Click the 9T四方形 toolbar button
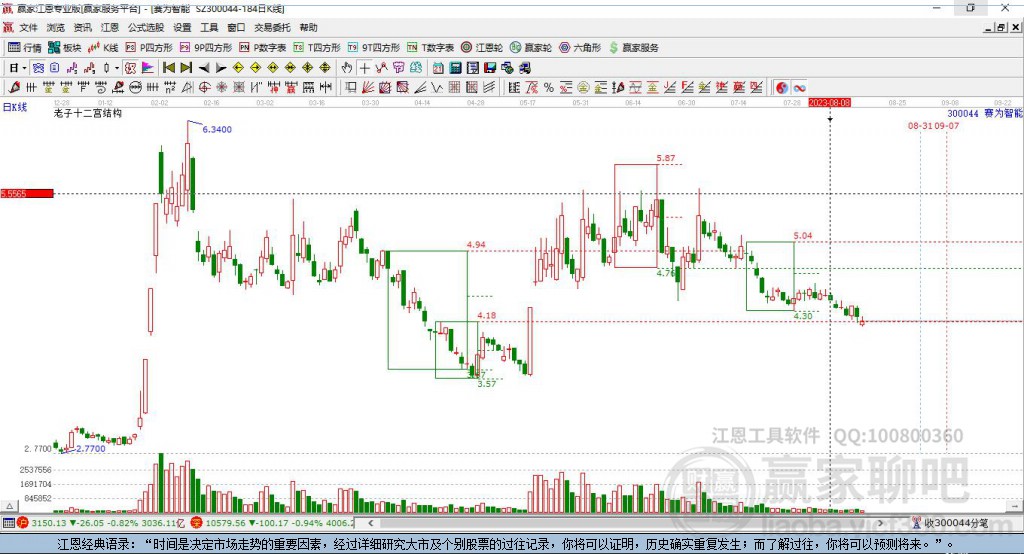The image size is (1024, 554). click(376, 47)
